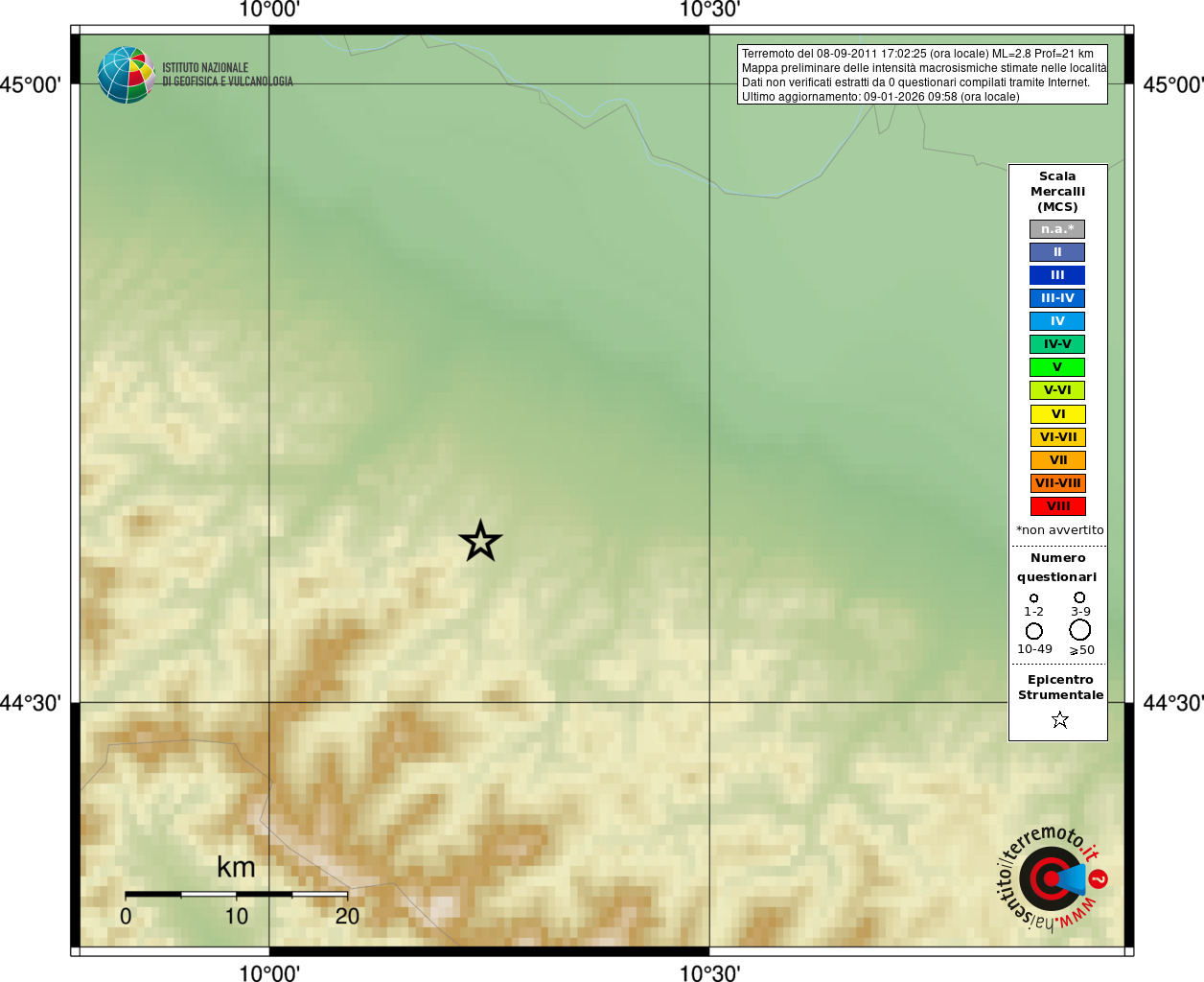Image resolution: width=1204 pixels, height=982 pixels.
Task: Select the n.a.* gray legend swatch
Action: point(1057,229)
